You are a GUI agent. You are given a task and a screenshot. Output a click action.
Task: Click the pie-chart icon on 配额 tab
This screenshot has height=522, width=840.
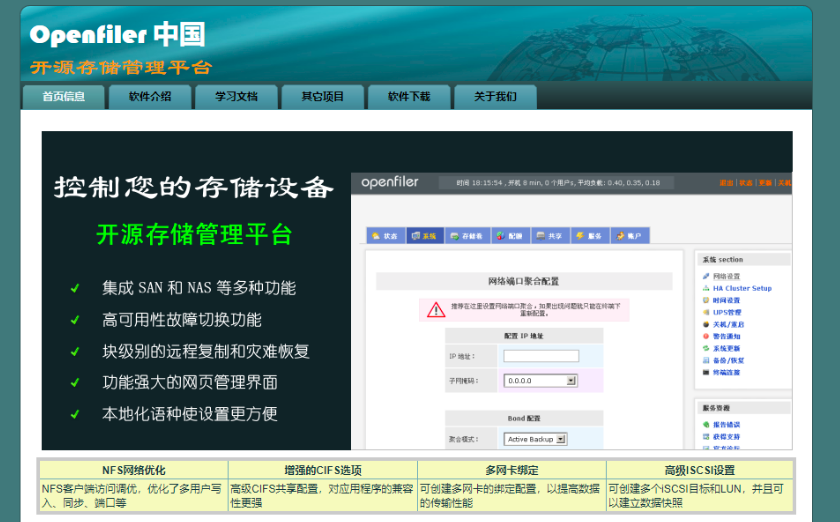point(500,236)
